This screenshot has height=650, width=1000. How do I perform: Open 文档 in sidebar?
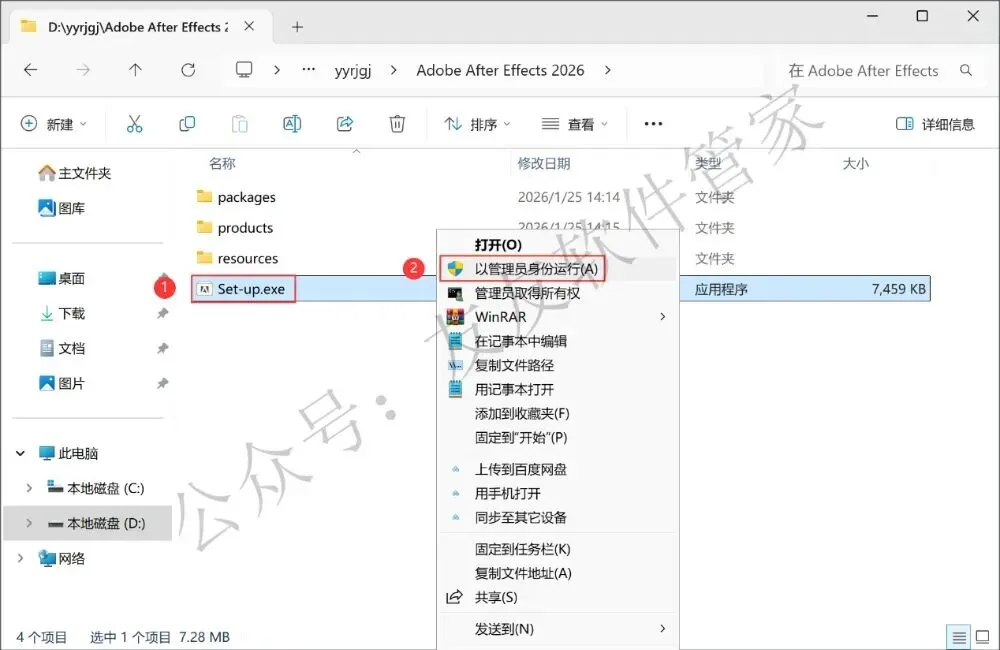pos(62,348)
